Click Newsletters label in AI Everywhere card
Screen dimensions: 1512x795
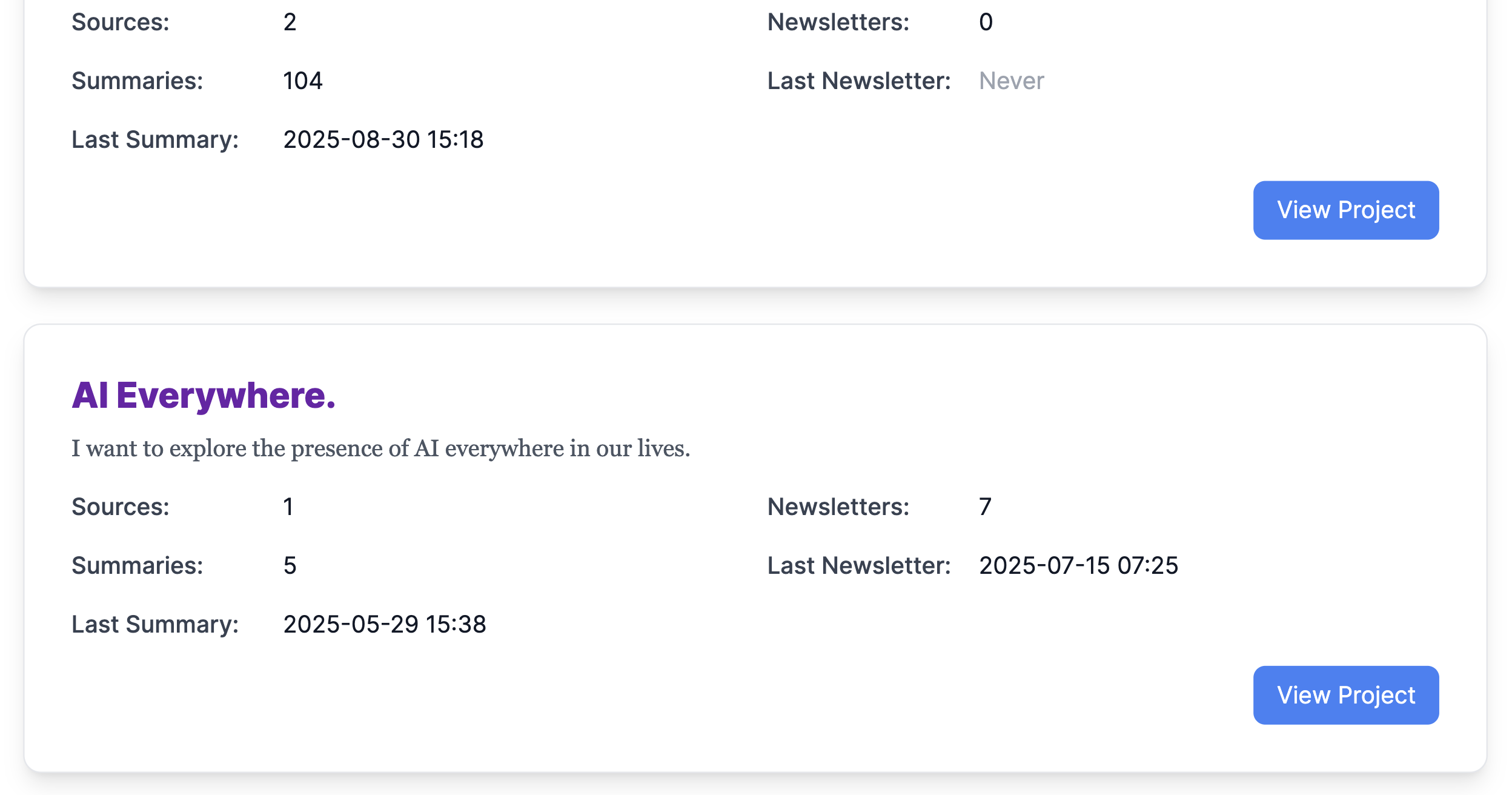(838, 507)
